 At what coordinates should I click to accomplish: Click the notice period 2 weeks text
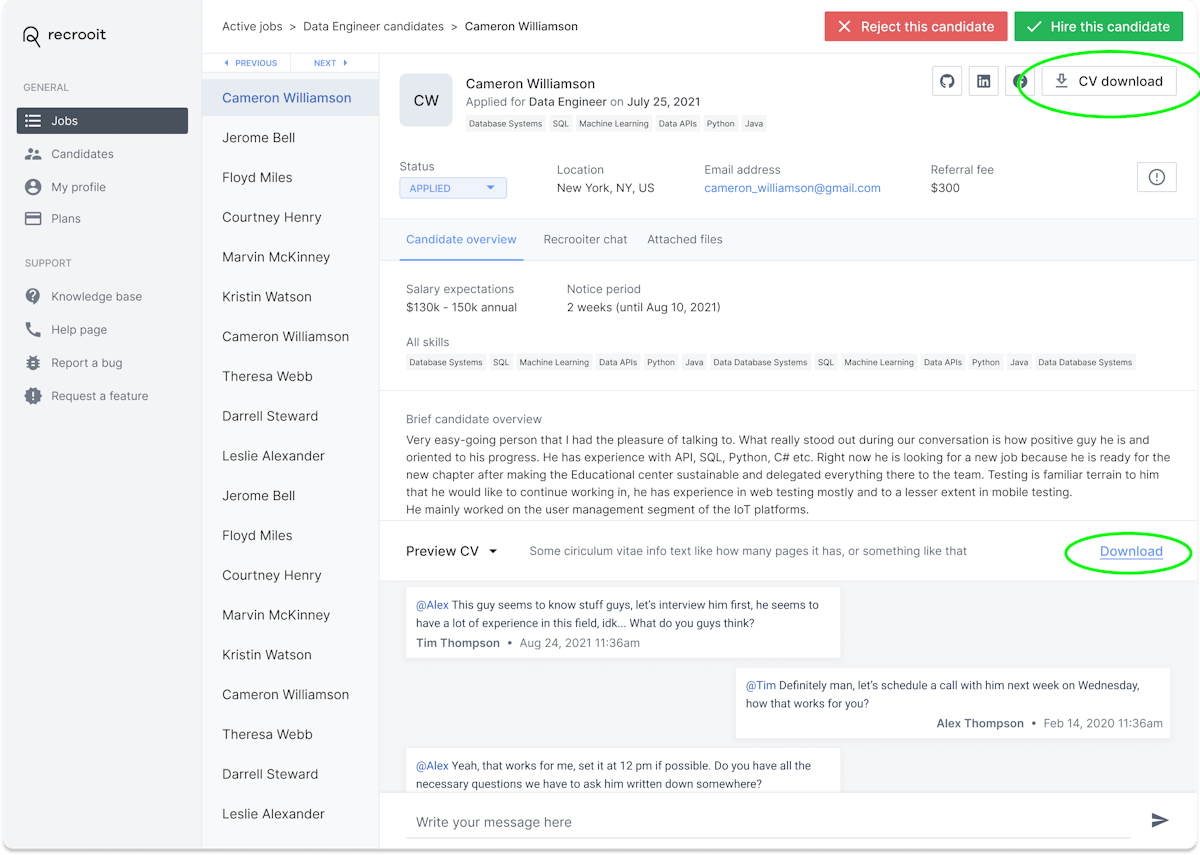pyautogui.click(x=643, y=307)
